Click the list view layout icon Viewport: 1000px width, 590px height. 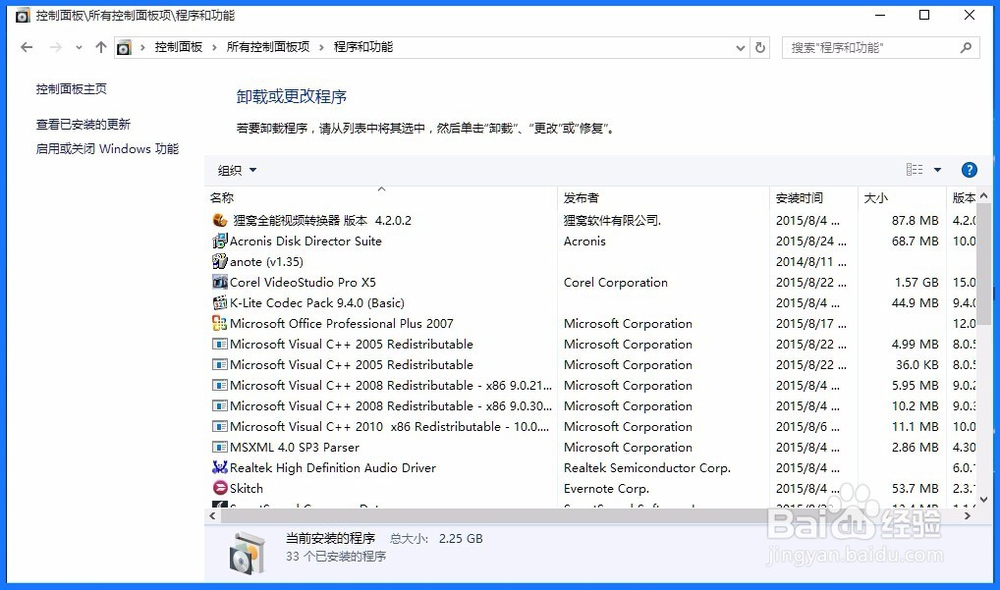[x=916, y=169]
